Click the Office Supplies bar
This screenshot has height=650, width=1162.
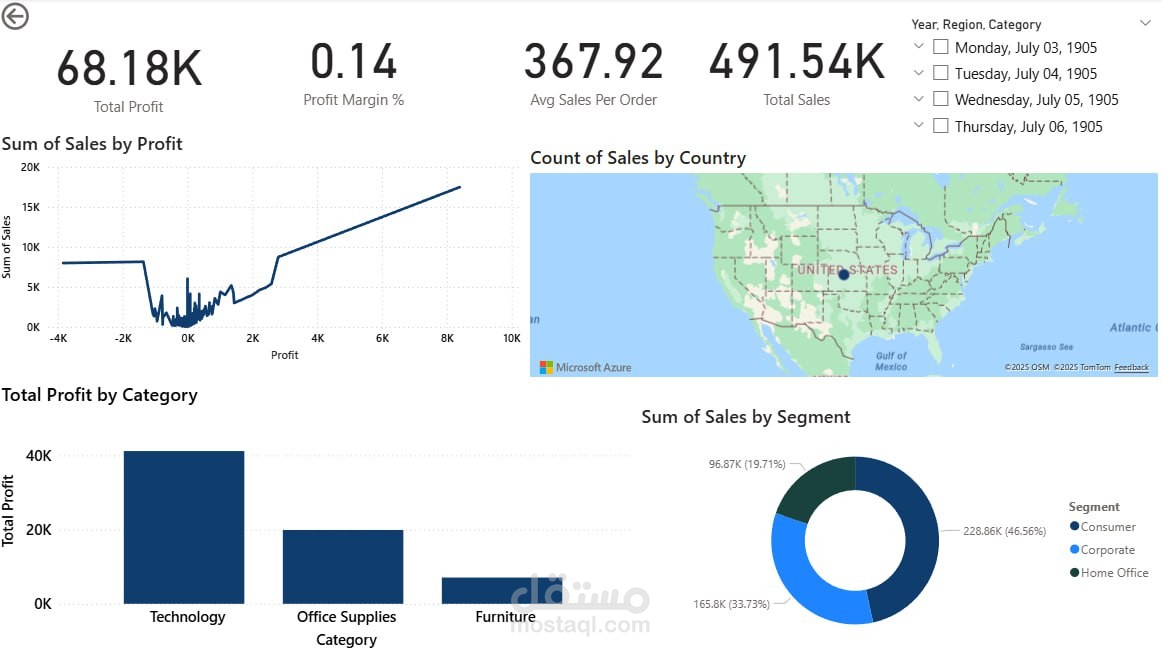click(343, 565)
